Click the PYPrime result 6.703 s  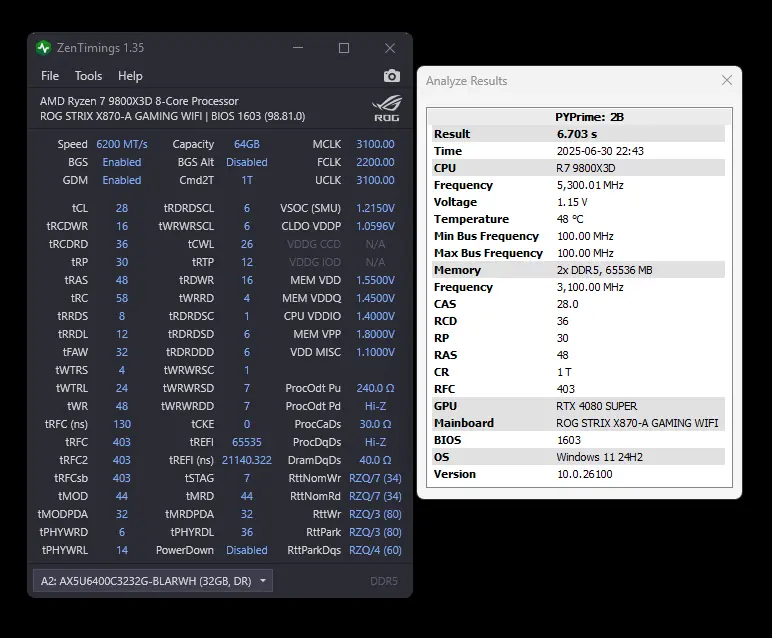tap(577, 134)
